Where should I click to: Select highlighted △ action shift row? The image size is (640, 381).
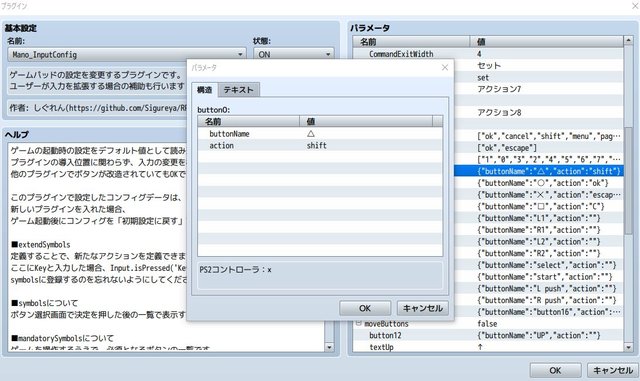[538, 171]
